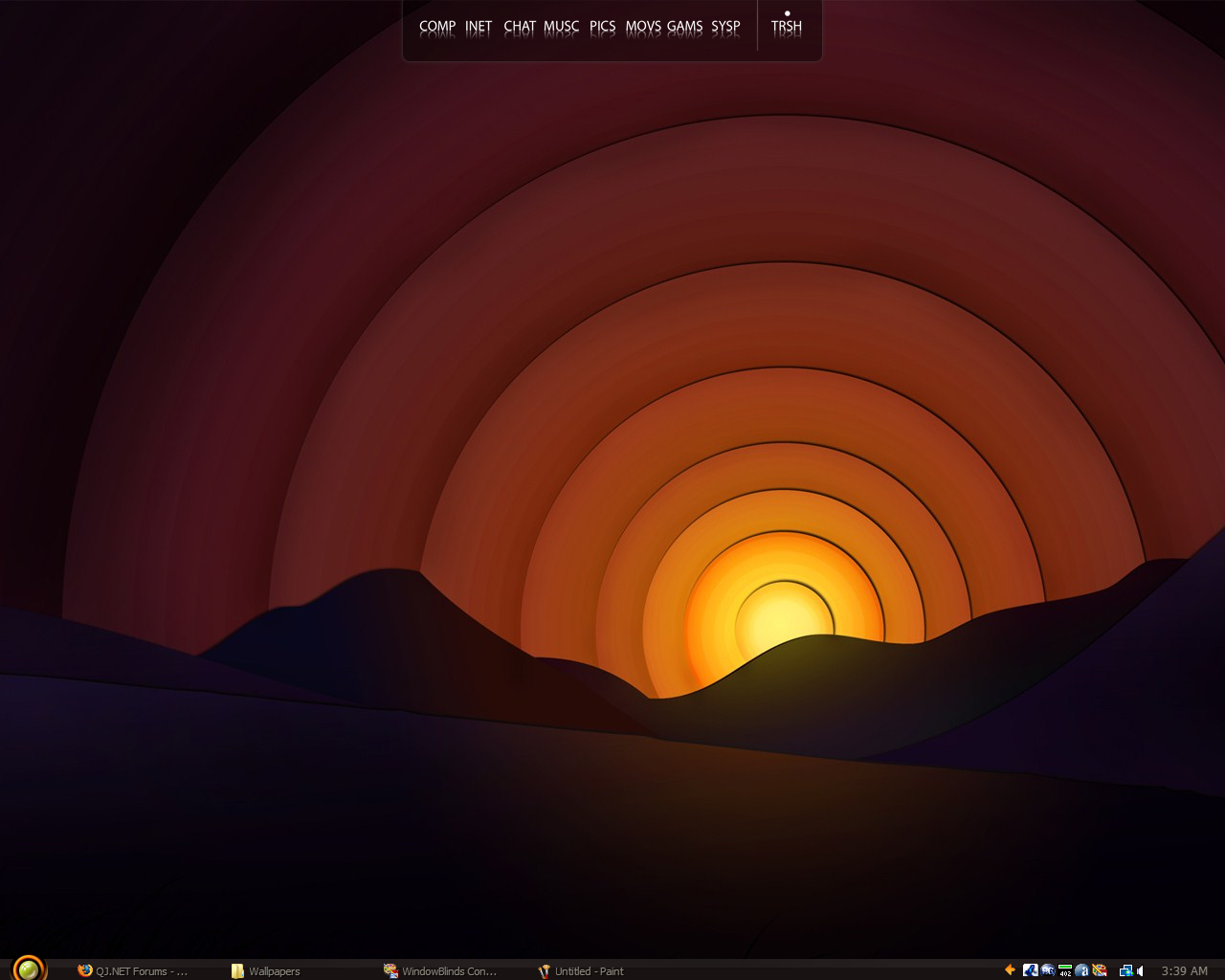This screenshot has height=980, width=1225.
Task: Open the COMP dock shortcut
Action: [x=437, y=27]
